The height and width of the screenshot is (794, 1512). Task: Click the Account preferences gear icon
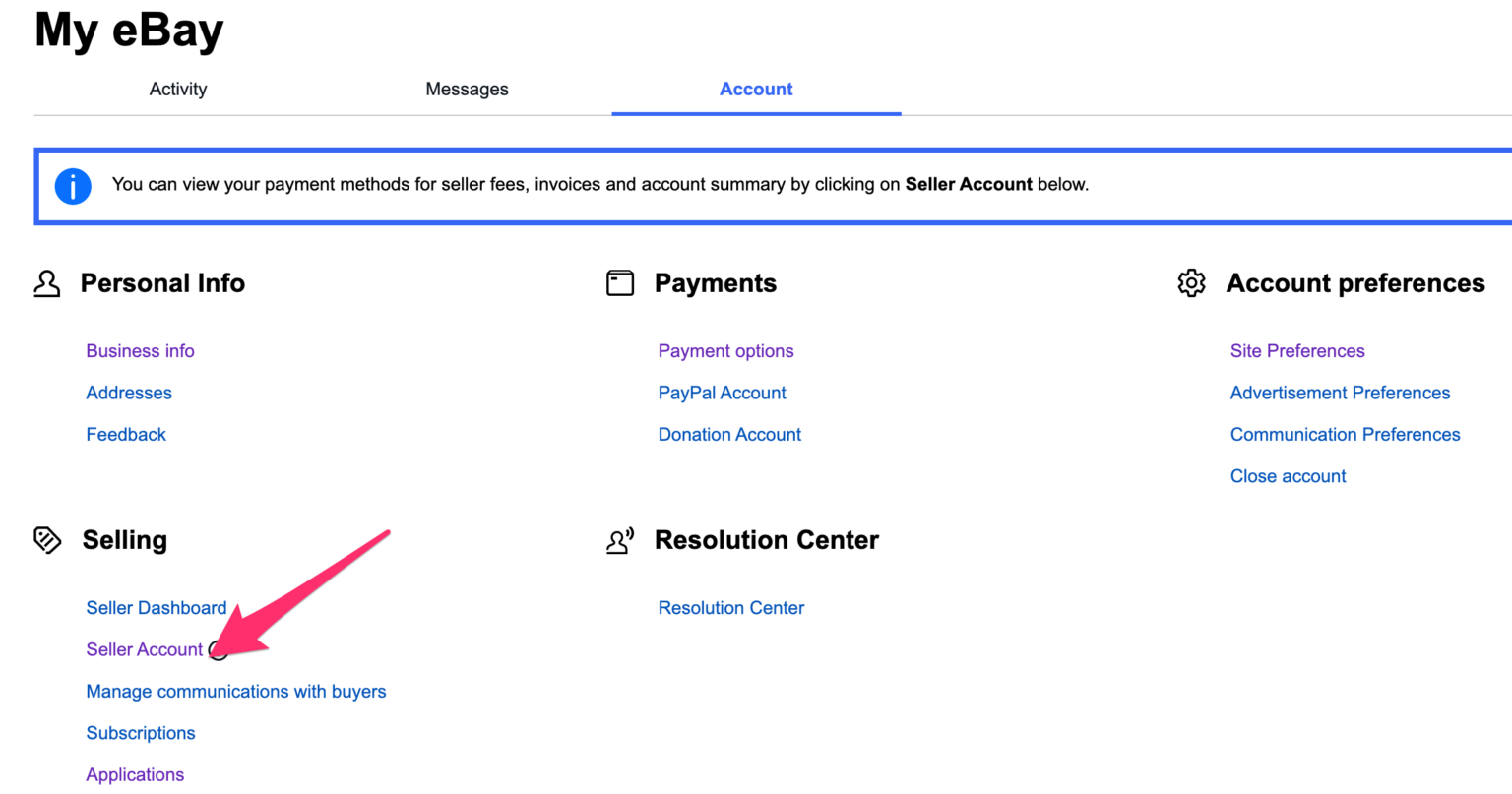(x=1191, y=282)
